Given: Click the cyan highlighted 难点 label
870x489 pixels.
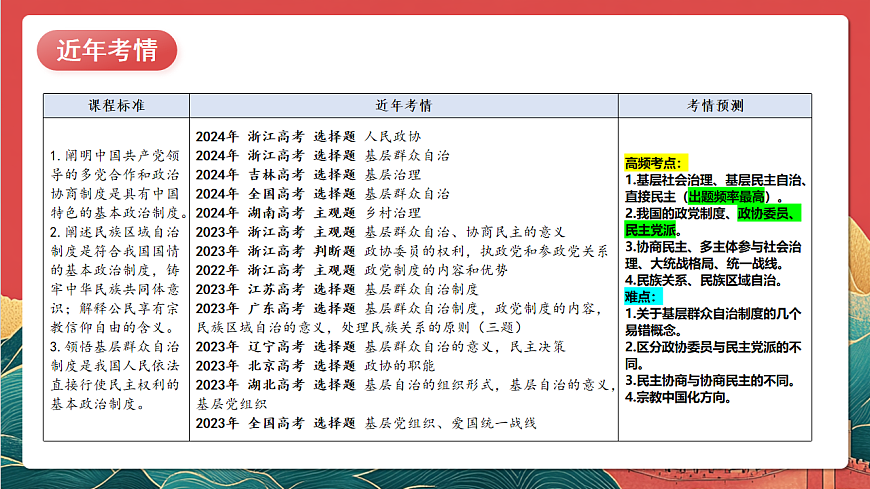Looking at the screenshot, I should [x=643, y=297].
